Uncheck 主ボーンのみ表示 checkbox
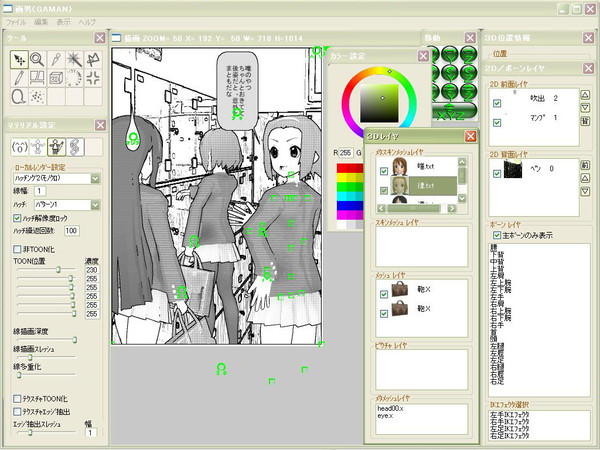Image resolution: width=600 pixels, height=450 pixels. point(497,235)
